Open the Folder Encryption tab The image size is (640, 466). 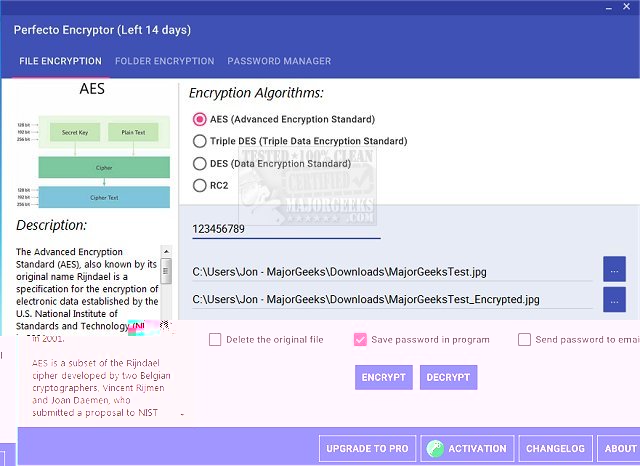(164, 61)
